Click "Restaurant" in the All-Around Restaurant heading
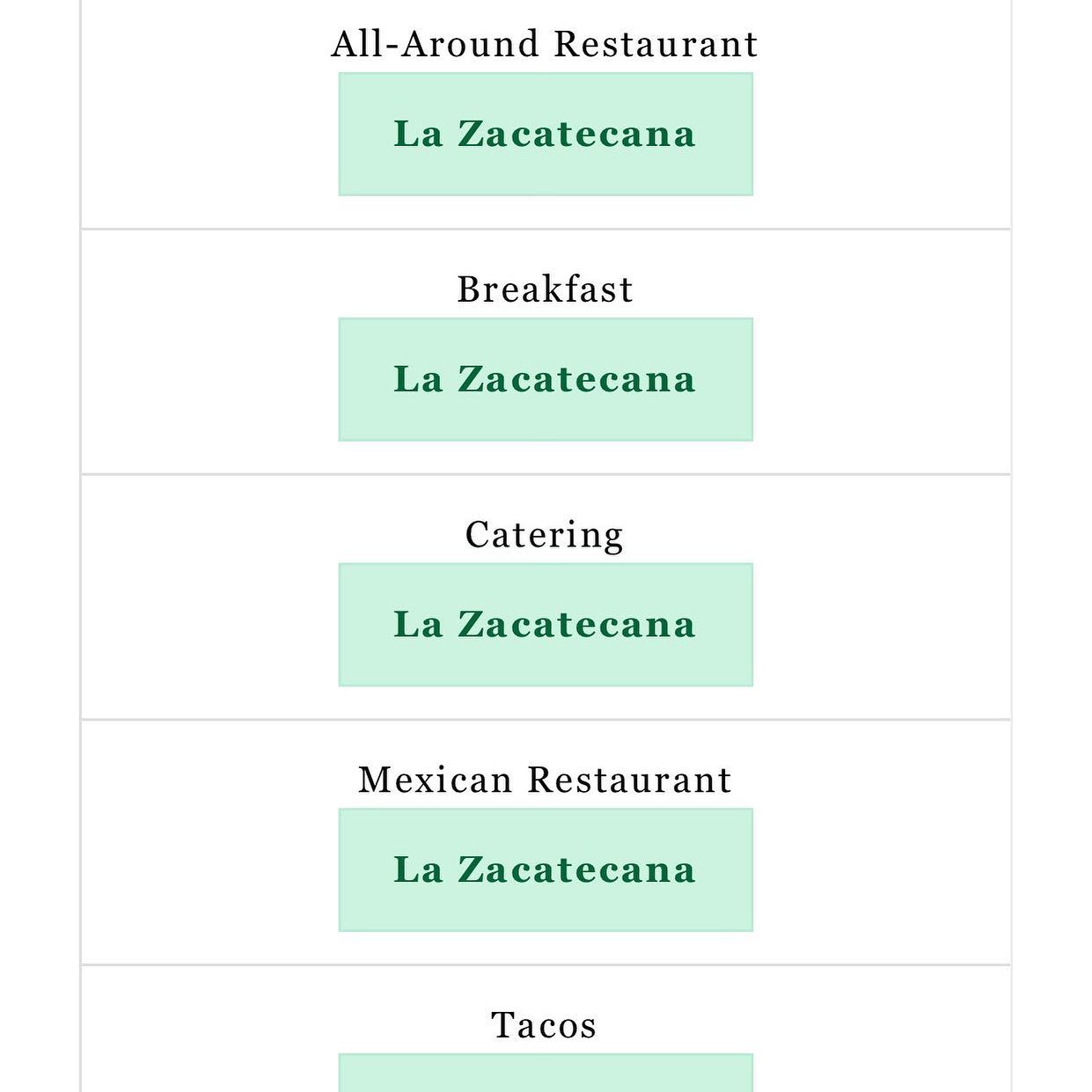The height and width of the screenshot is (1092, 1092). 656,44
